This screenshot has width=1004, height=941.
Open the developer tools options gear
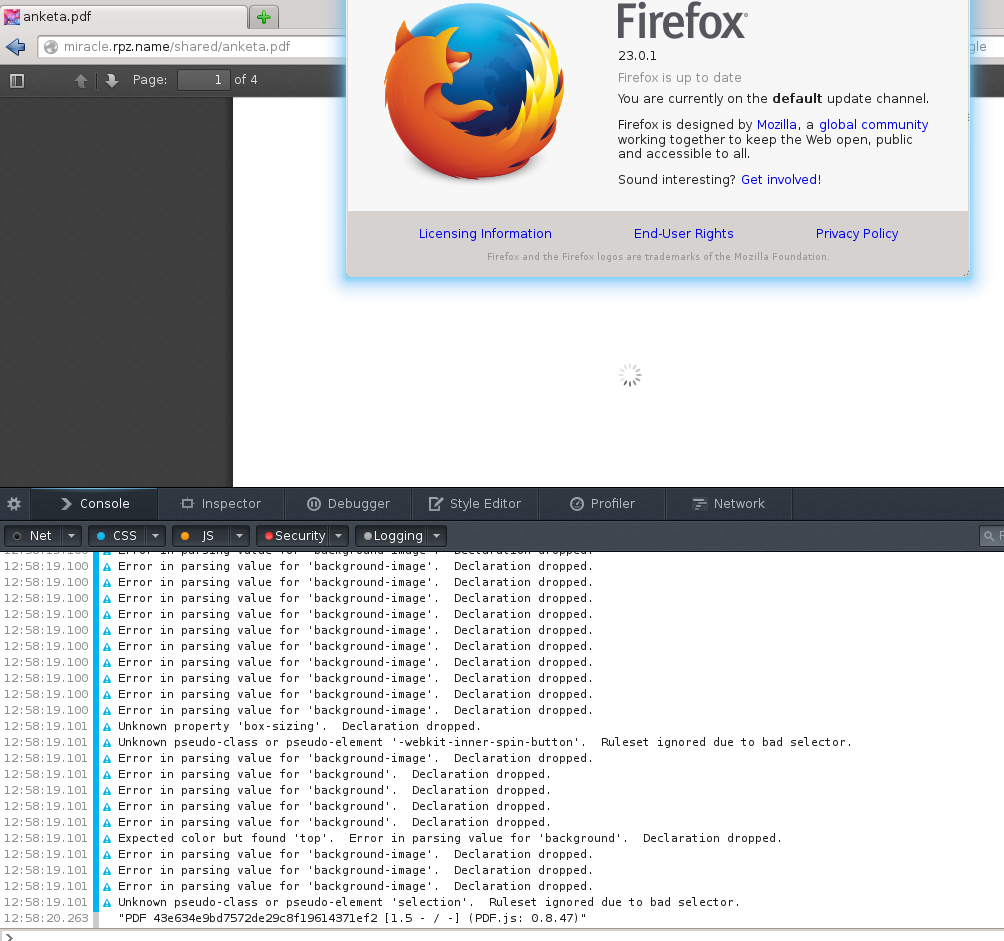pyautogui.click(x=14, y=504)
